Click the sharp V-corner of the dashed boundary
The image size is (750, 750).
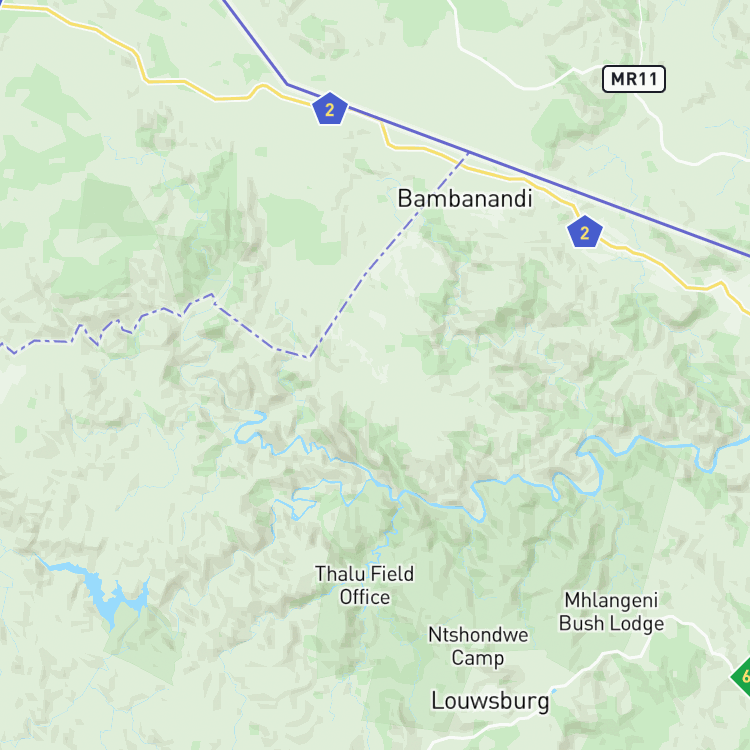tap(310, 356)
